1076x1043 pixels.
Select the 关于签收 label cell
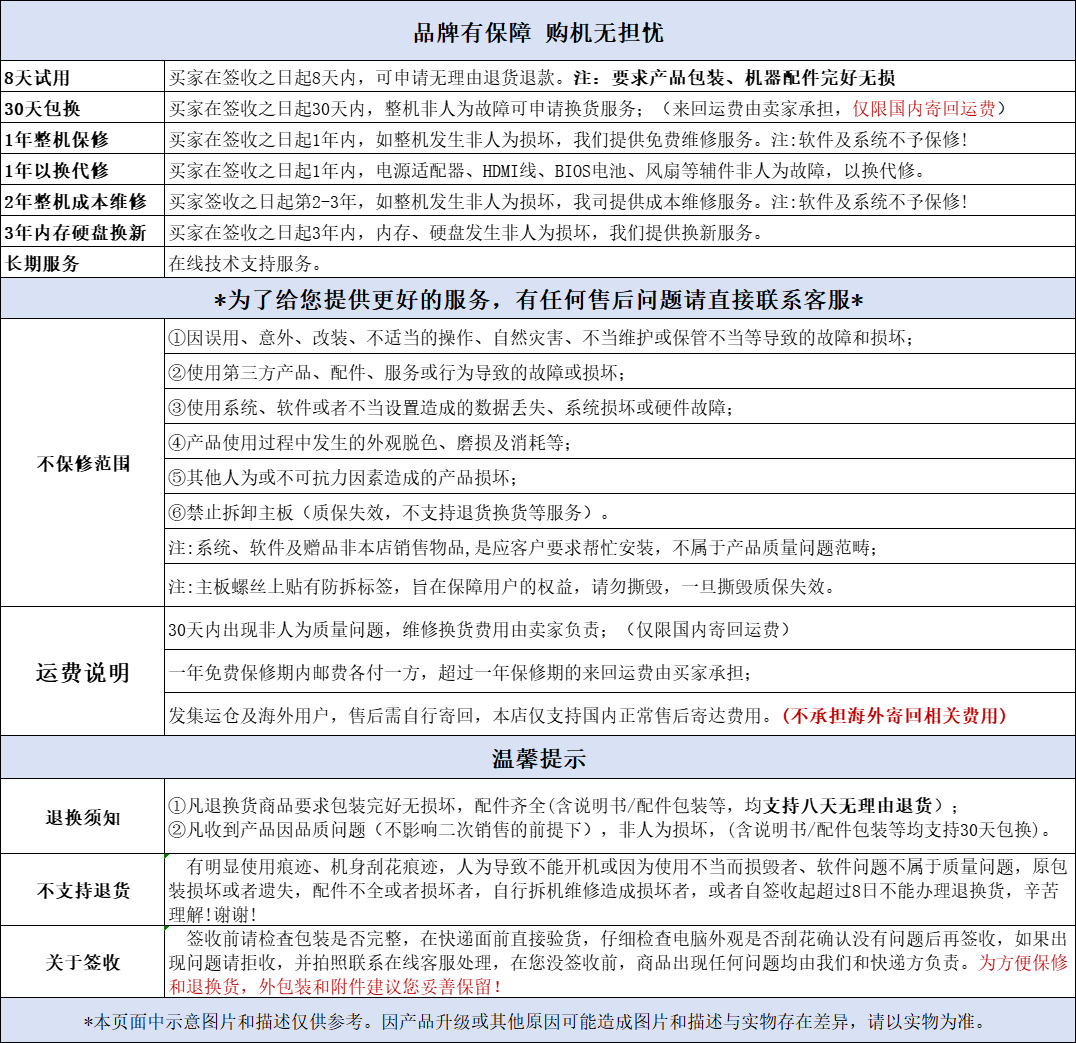[82, 962]
